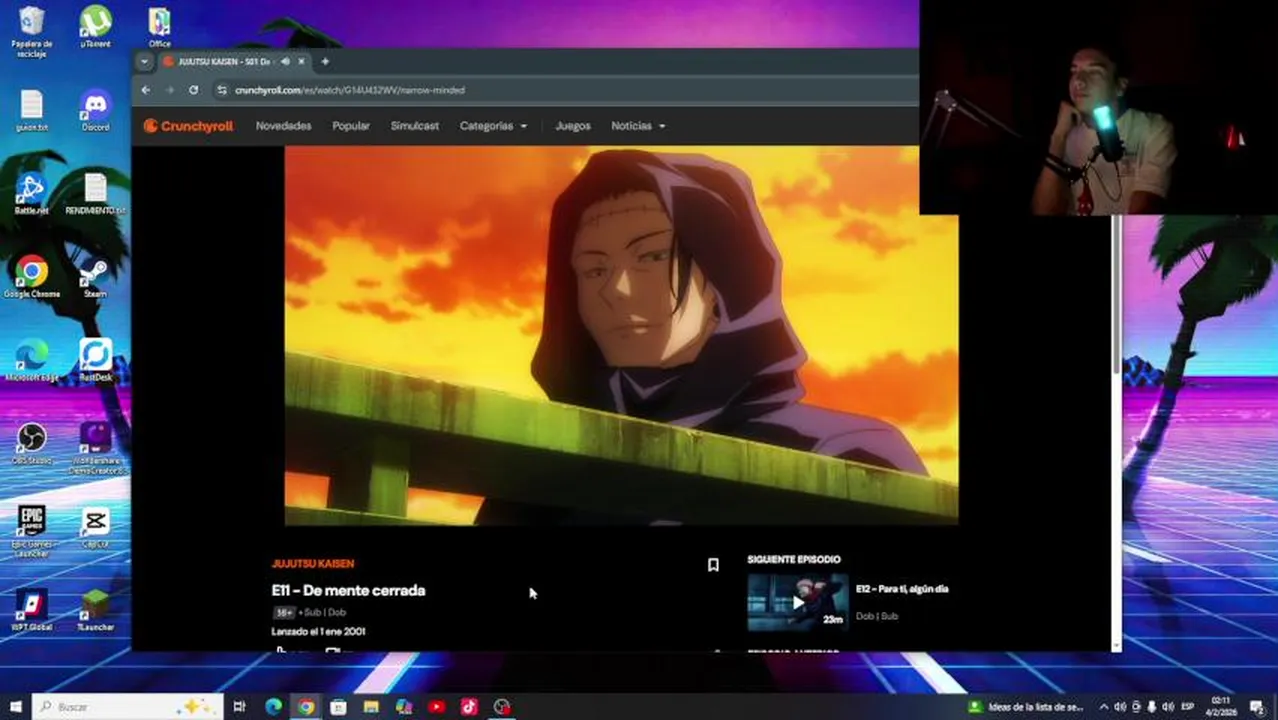
Task: Select the guion.txt file on desktop
Action: coord(32,111)
